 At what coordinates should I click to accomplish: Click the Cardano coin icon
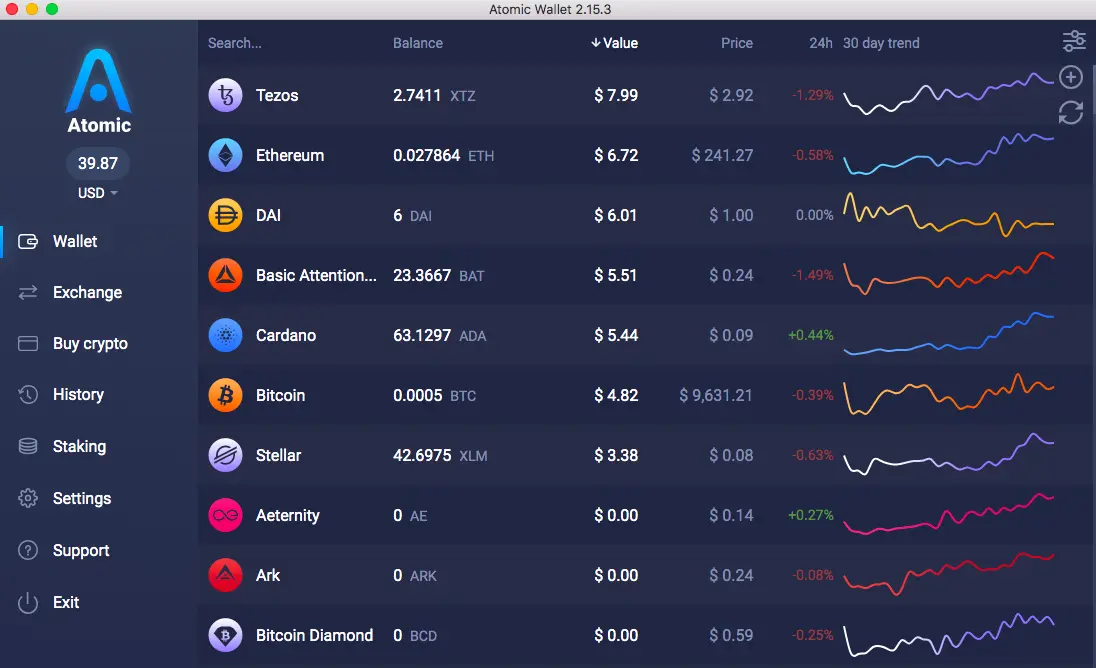pyautogui.click(x=225, y=335)
